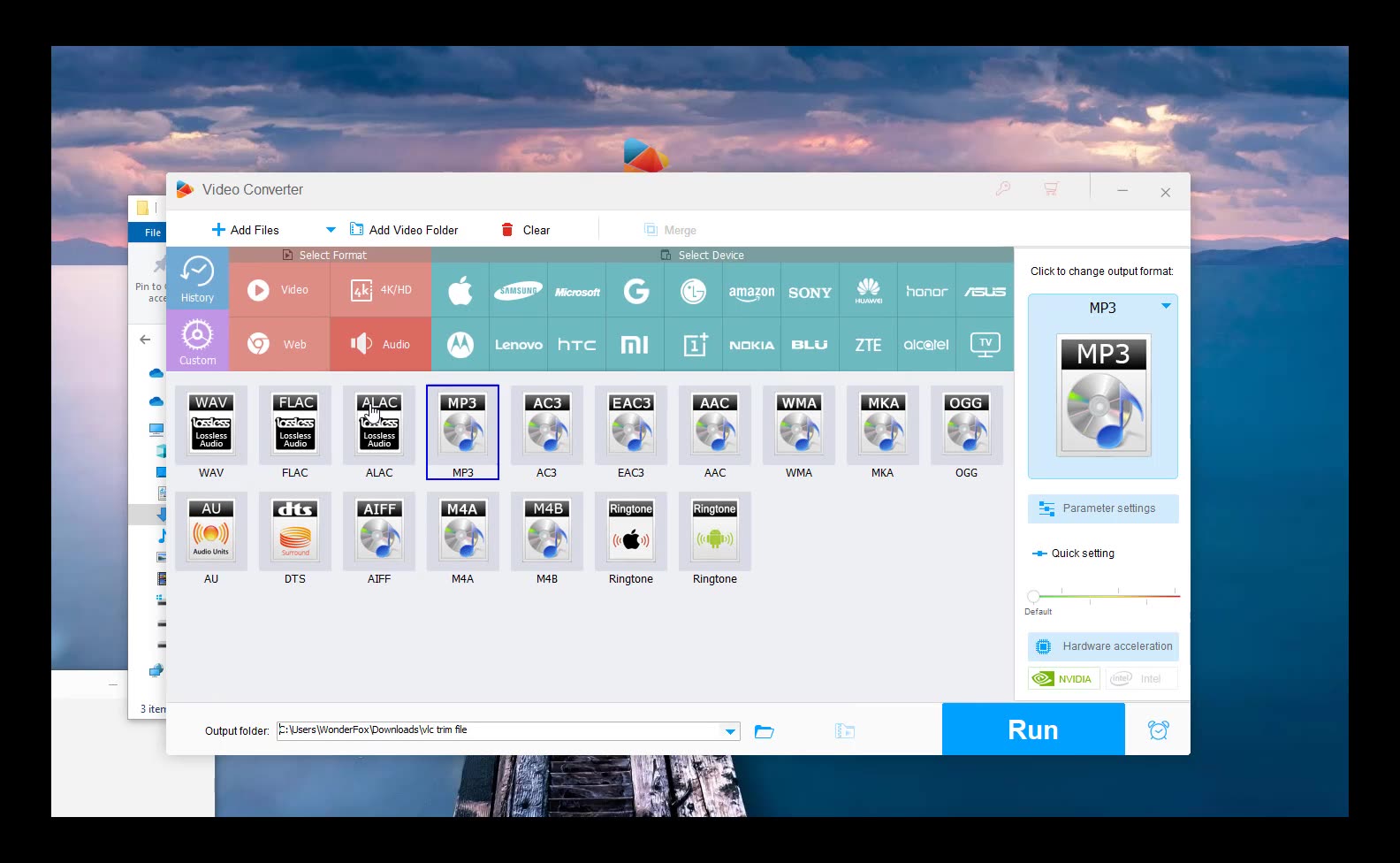
Task: Choose the FLAC format icon
Action: (295, 424)
